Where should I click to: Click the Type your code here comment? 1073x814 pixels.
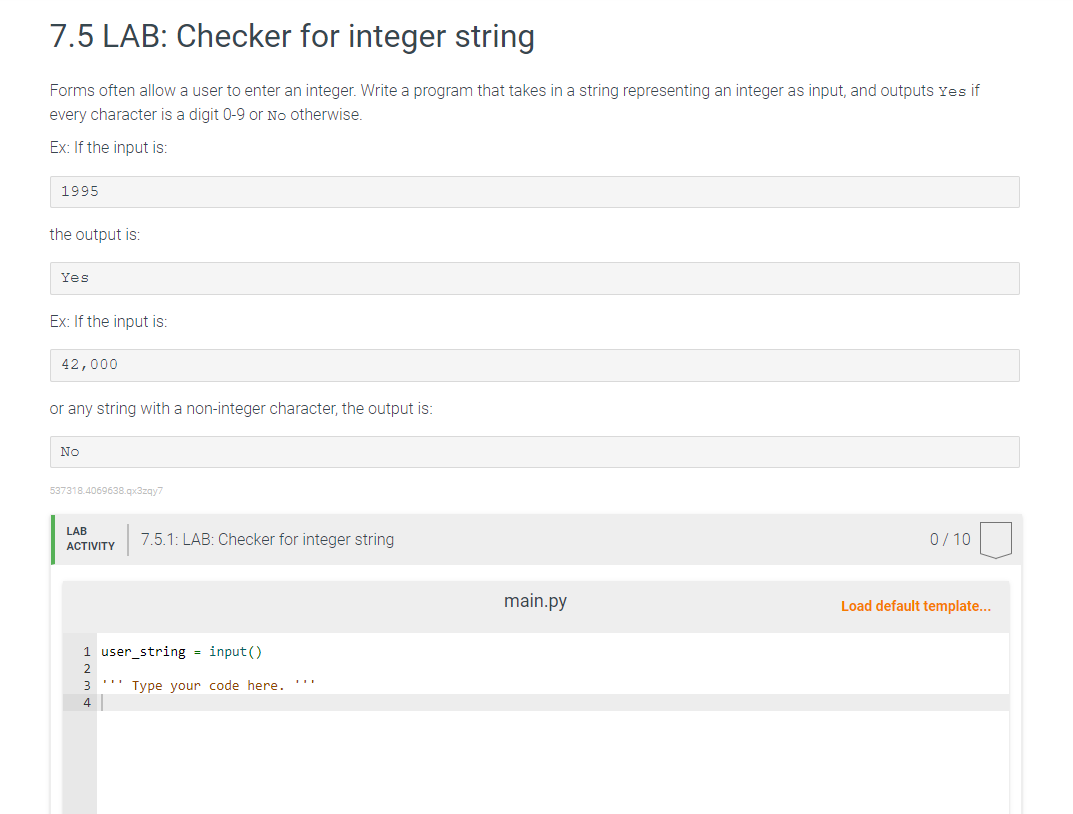[x=210, y=685]
